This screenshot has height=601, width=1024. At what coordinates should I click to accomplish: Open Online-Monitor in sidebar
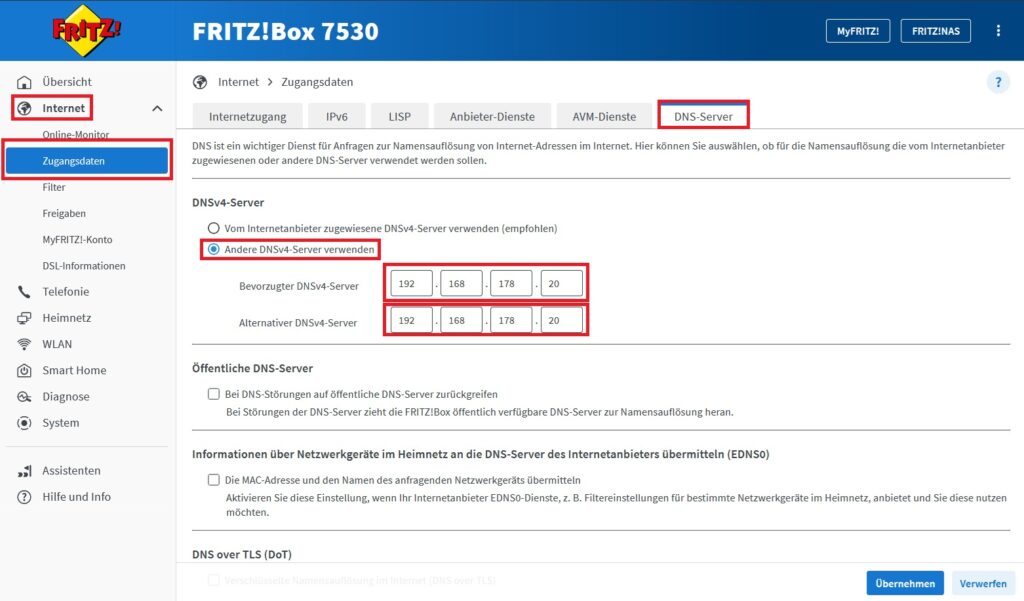coord(76,135)
